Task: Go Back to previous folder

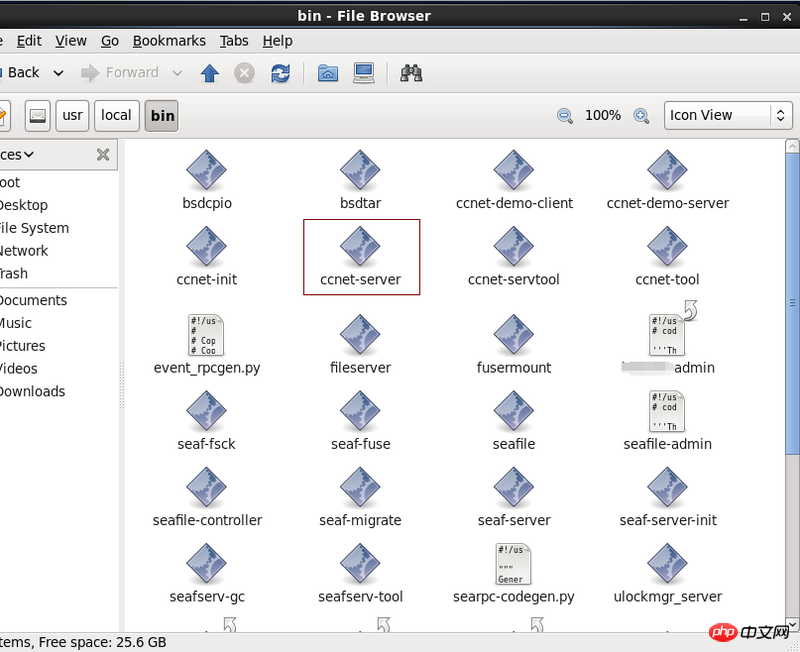Action: (20, 72)
